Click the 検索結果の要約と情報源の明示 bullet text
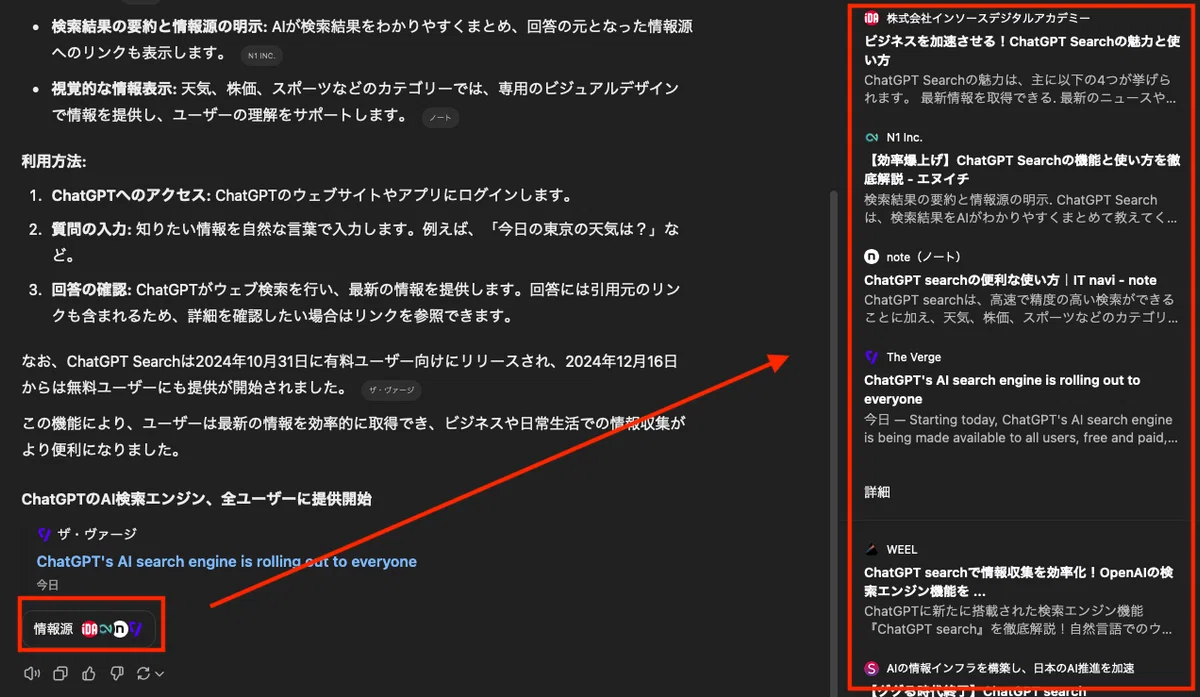The width and height of the screenshot is (1200, 697). point(372,38)
